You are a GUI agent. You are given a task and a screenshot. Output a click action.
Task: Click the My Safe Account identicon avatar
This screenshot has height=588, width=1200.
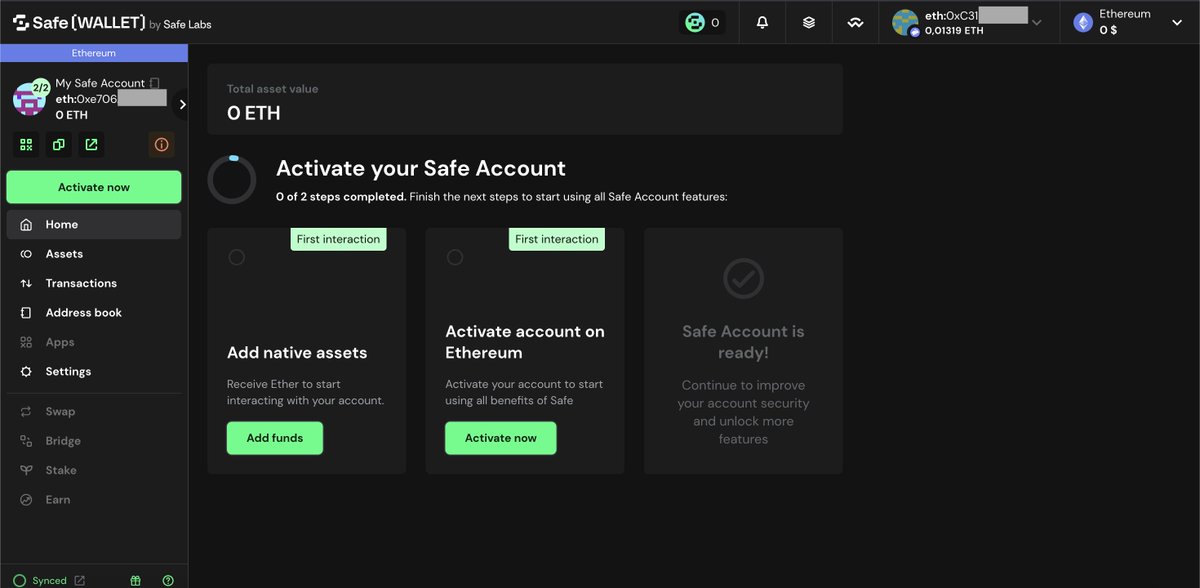tap(29, 99)
